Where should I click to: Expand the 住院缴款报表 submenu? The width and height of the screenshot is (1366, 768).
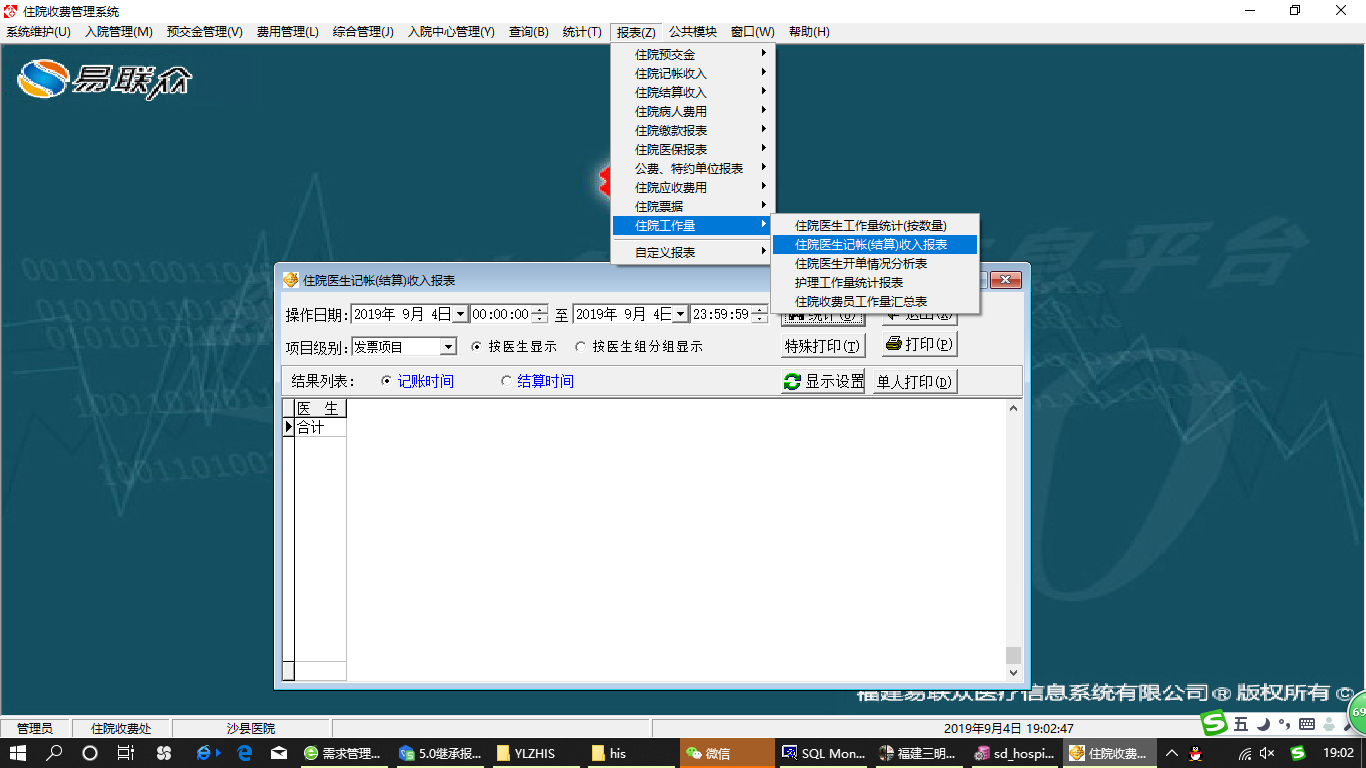[x=691, y=130]
